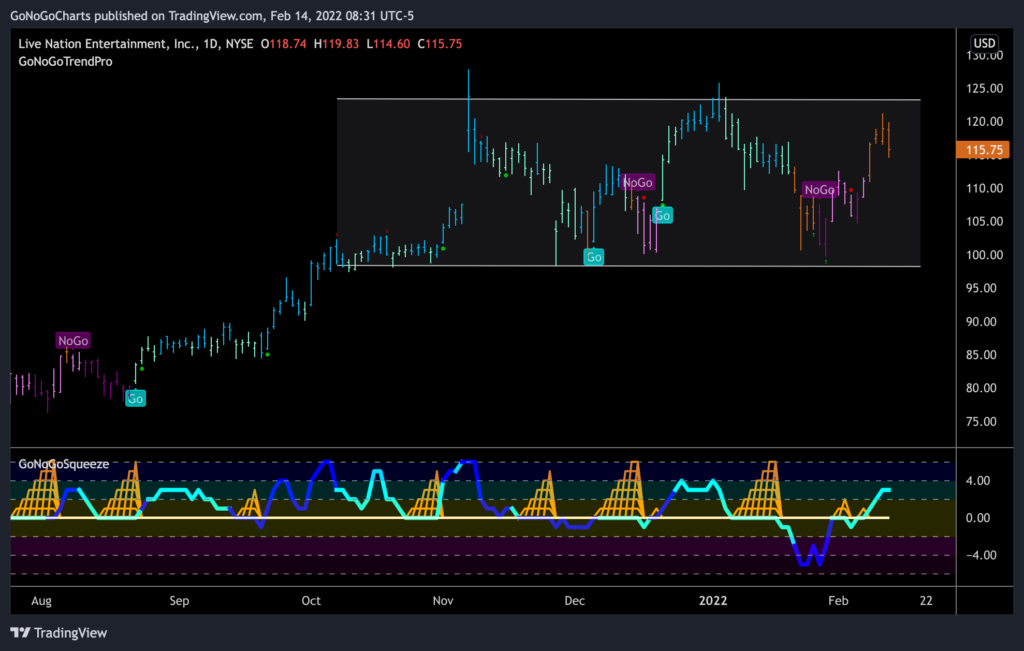Click the high value H119.83
This screenshot has width=1024, height=651.
click(x=336, y=44)
